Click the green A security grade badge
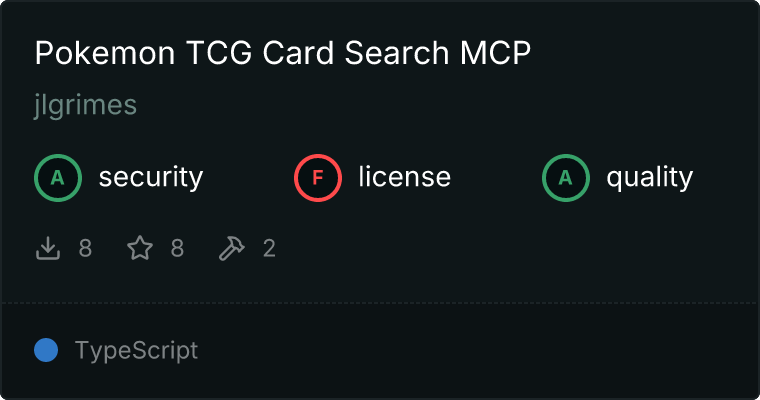The width and height of the screenshot is (760, 400). [58, 178]
